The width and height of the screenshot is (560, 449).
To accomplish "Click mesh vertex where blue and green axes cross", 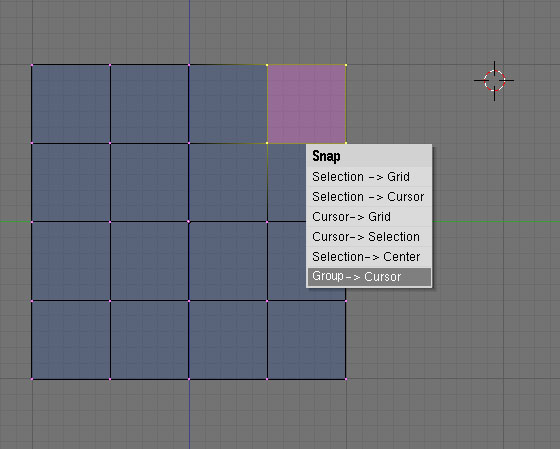I will [x=189, y=222].
